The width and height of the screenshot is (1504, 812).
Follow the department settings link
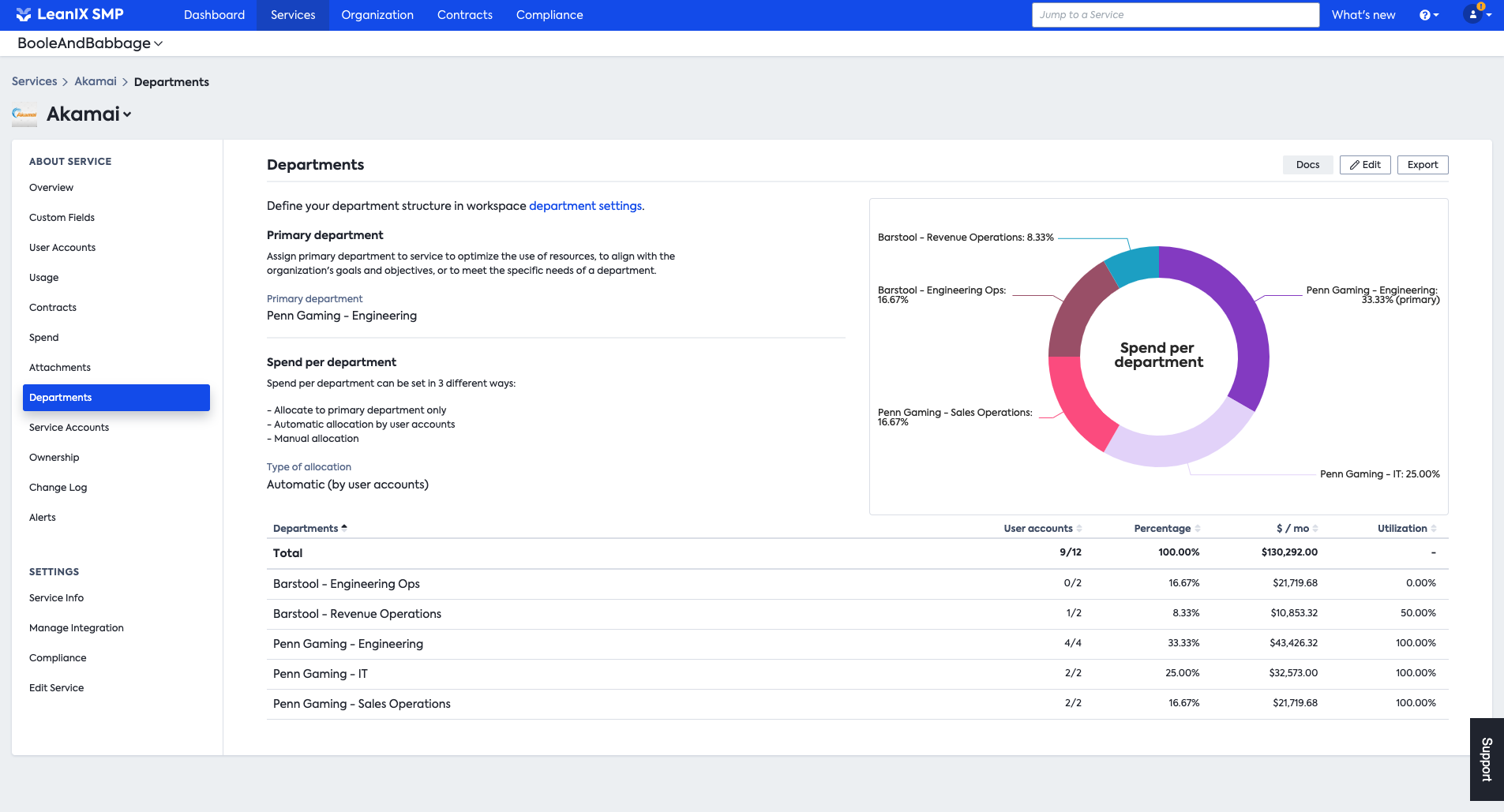pos(585,206)
